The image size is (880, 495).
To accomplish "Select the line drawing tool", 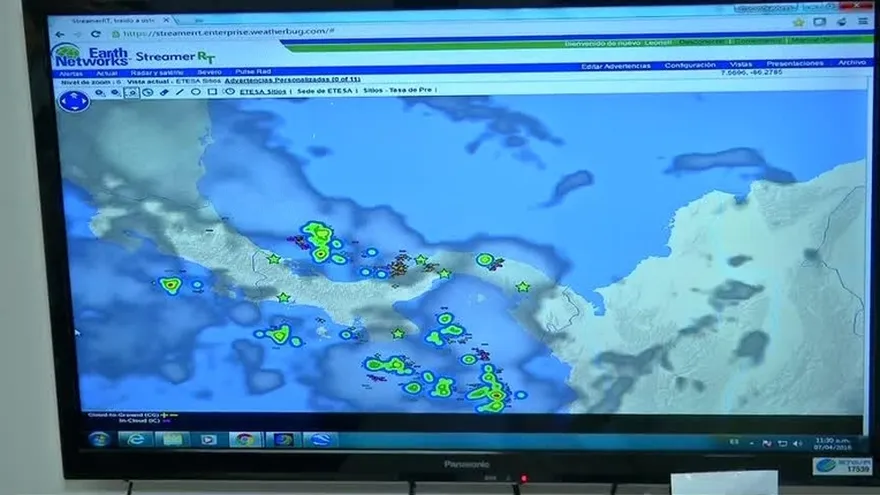I will pos(180,92).
